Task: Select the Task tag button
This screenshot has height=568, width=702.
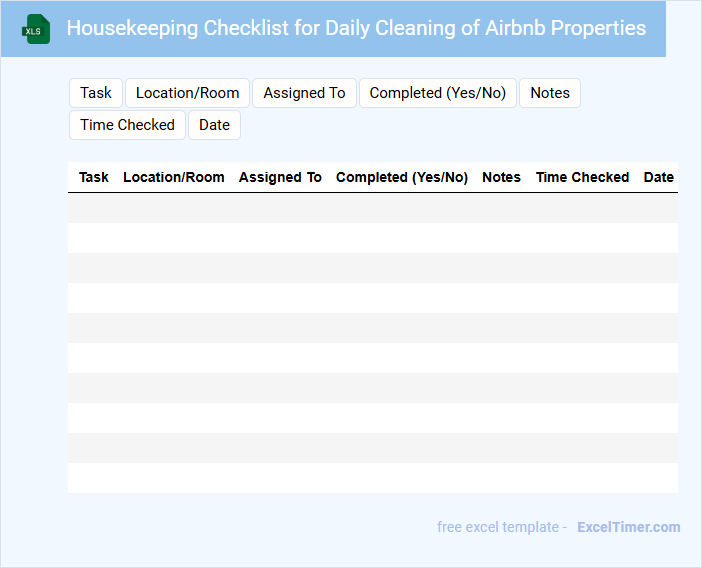Action: (96, 93)
